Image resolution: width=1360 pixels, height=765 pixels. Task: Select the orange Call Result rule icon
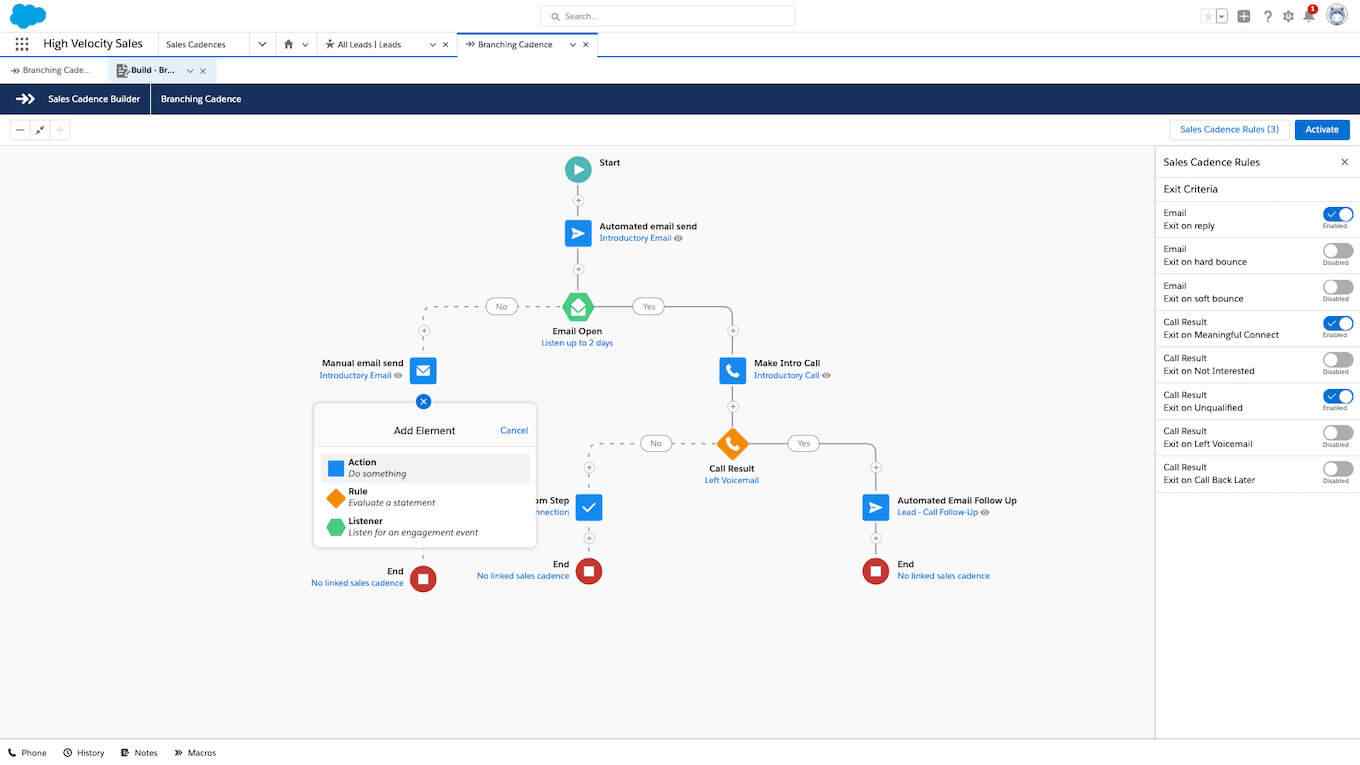(x=733, y=443)
